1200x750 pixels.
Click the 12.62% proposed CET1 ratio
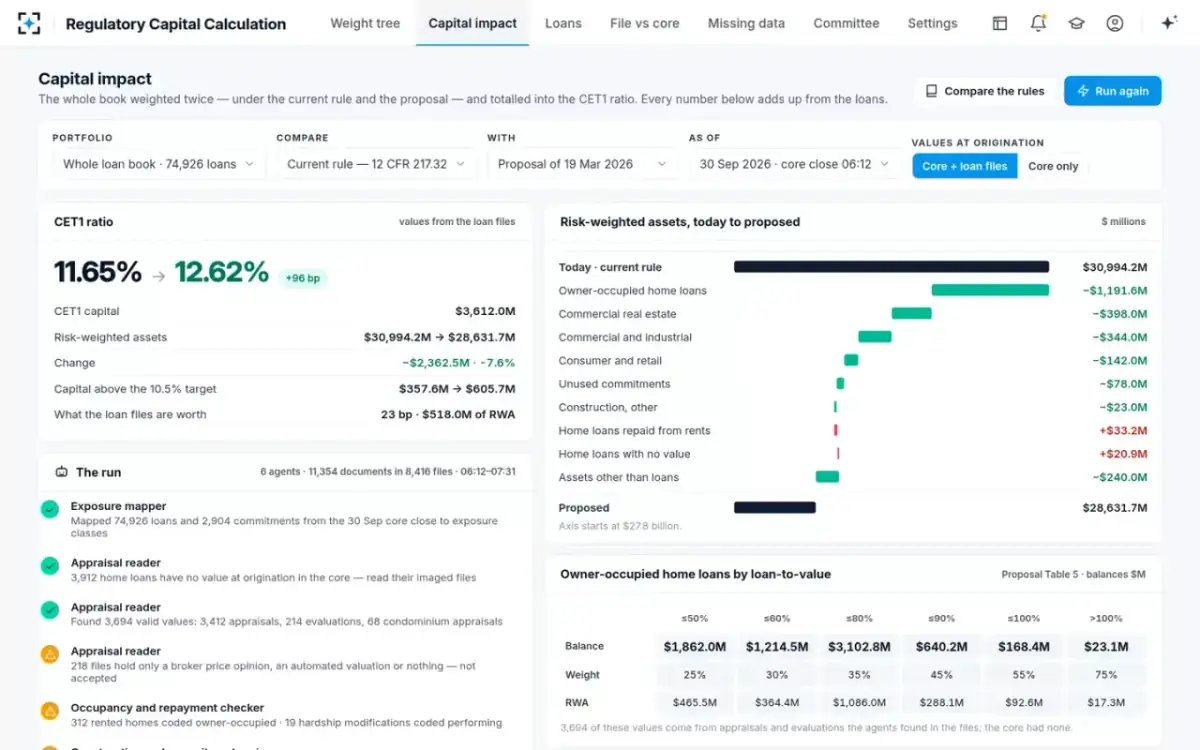[x=221, y=272]
